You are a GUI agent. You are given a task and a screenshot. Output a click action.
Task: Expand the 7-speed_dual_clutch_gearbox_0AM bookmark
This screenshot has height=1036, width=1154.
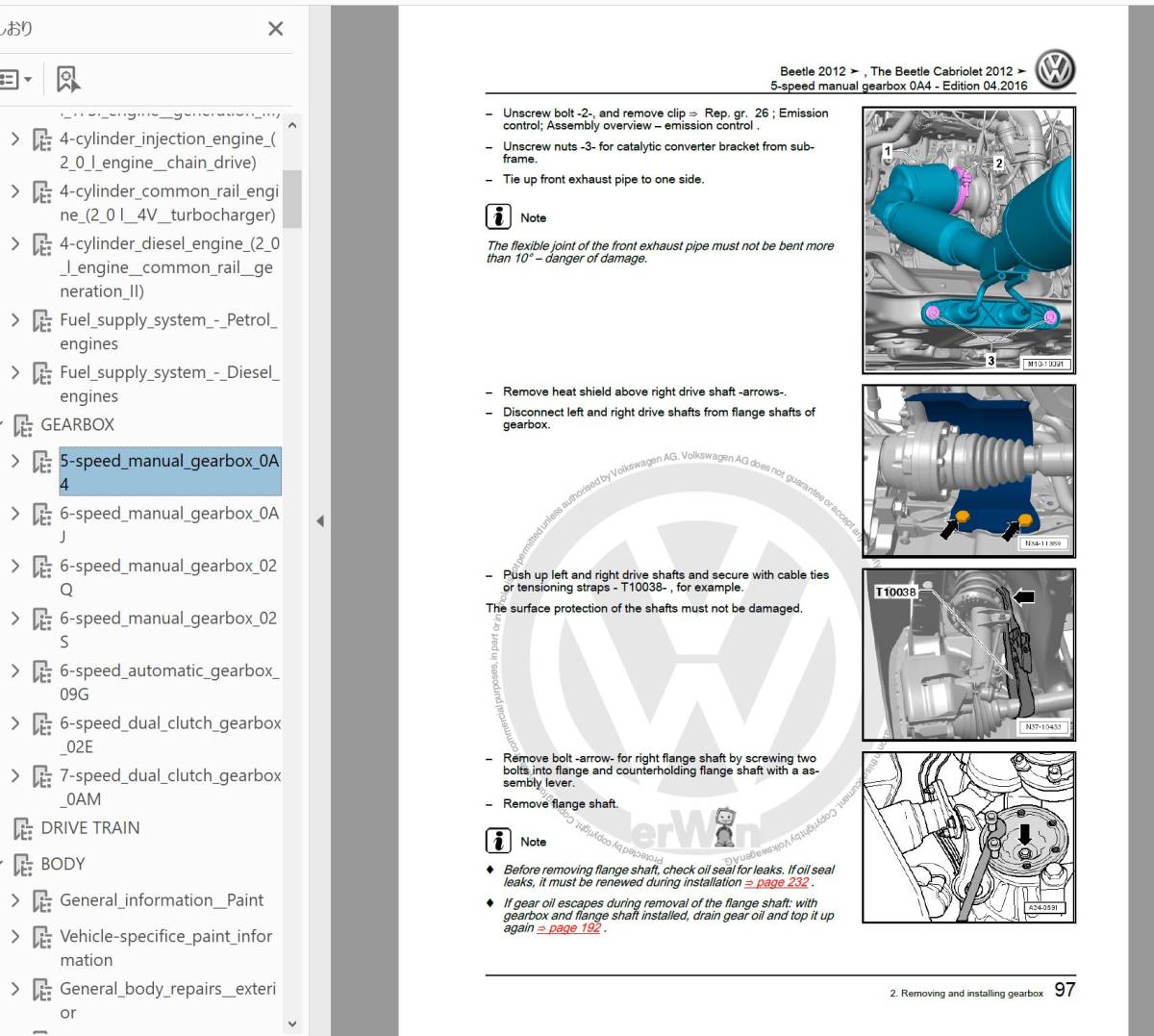[15, 775]
